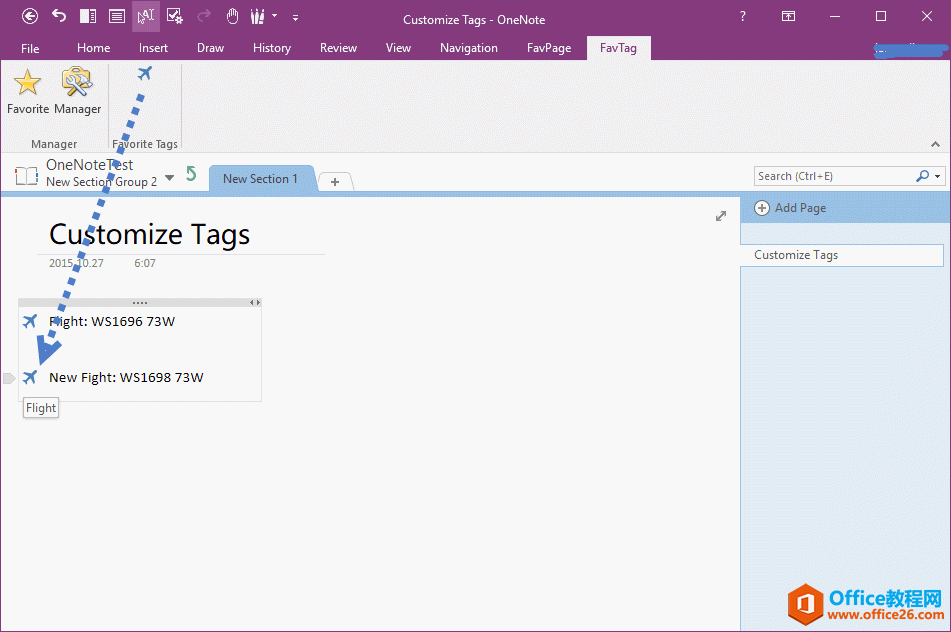Collapse the ribbon with the chevron

[x=936, y=144]
